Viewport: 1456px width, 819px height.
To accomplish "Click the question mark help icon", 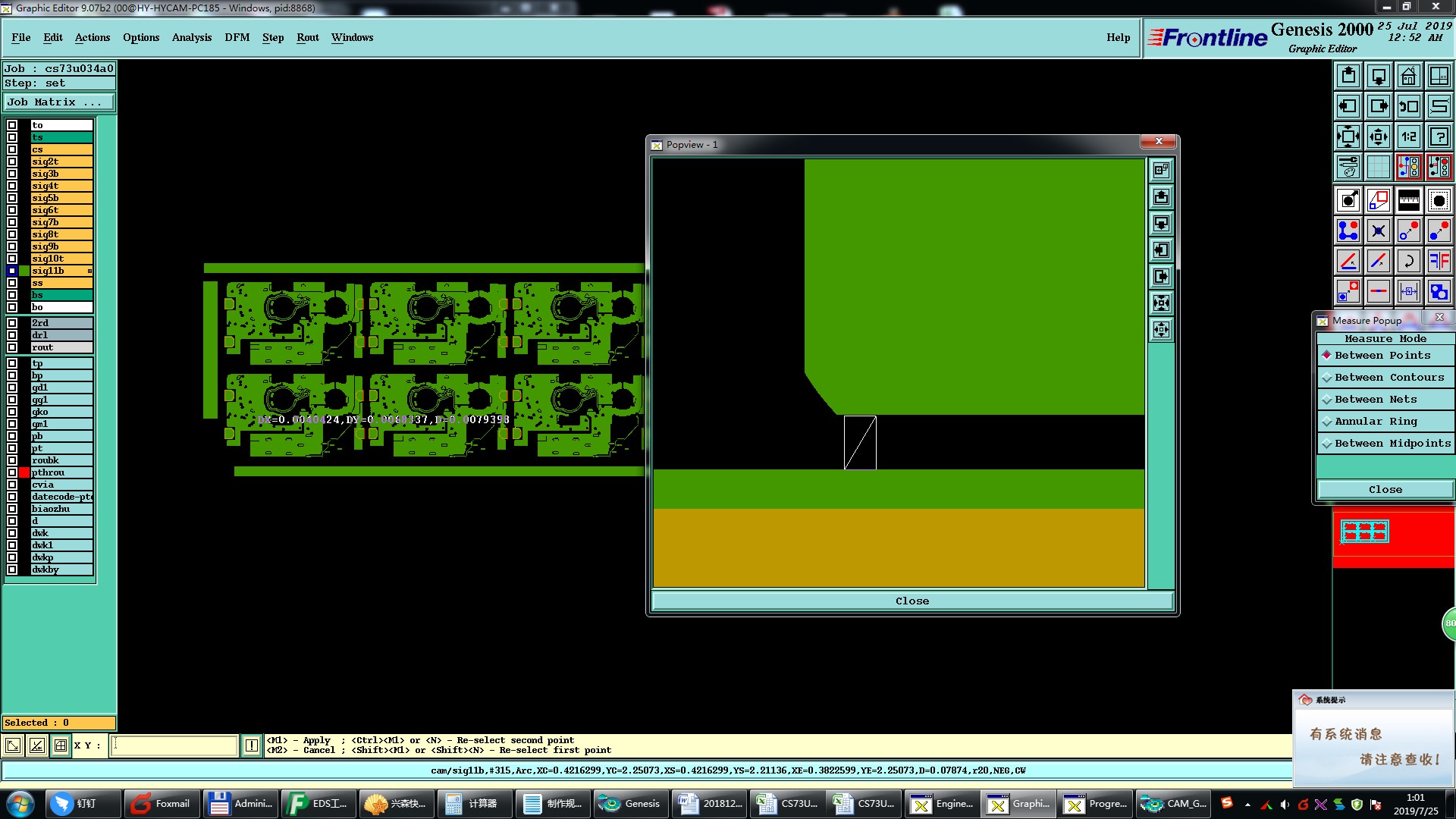I will [x=1439, y=136].
